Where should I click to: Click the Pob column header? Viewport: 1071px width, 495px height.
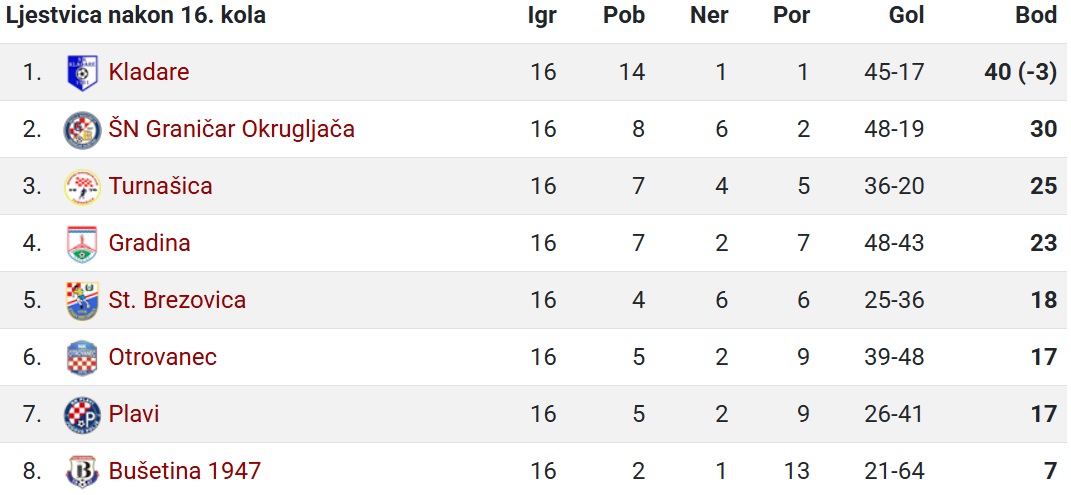click(x=624, y=16)
